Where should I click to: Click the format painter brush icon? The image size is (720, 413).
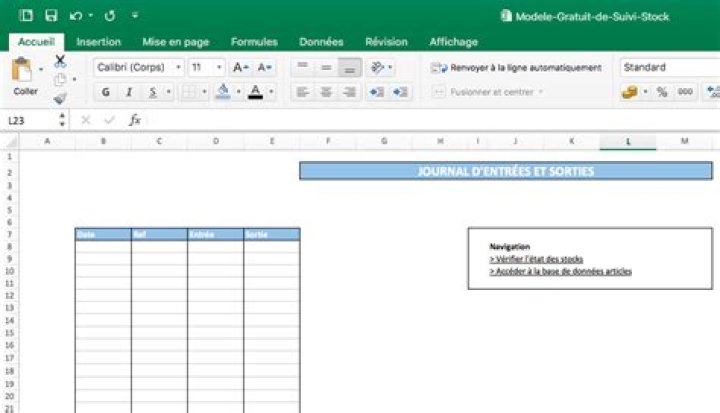click(60, 98)
